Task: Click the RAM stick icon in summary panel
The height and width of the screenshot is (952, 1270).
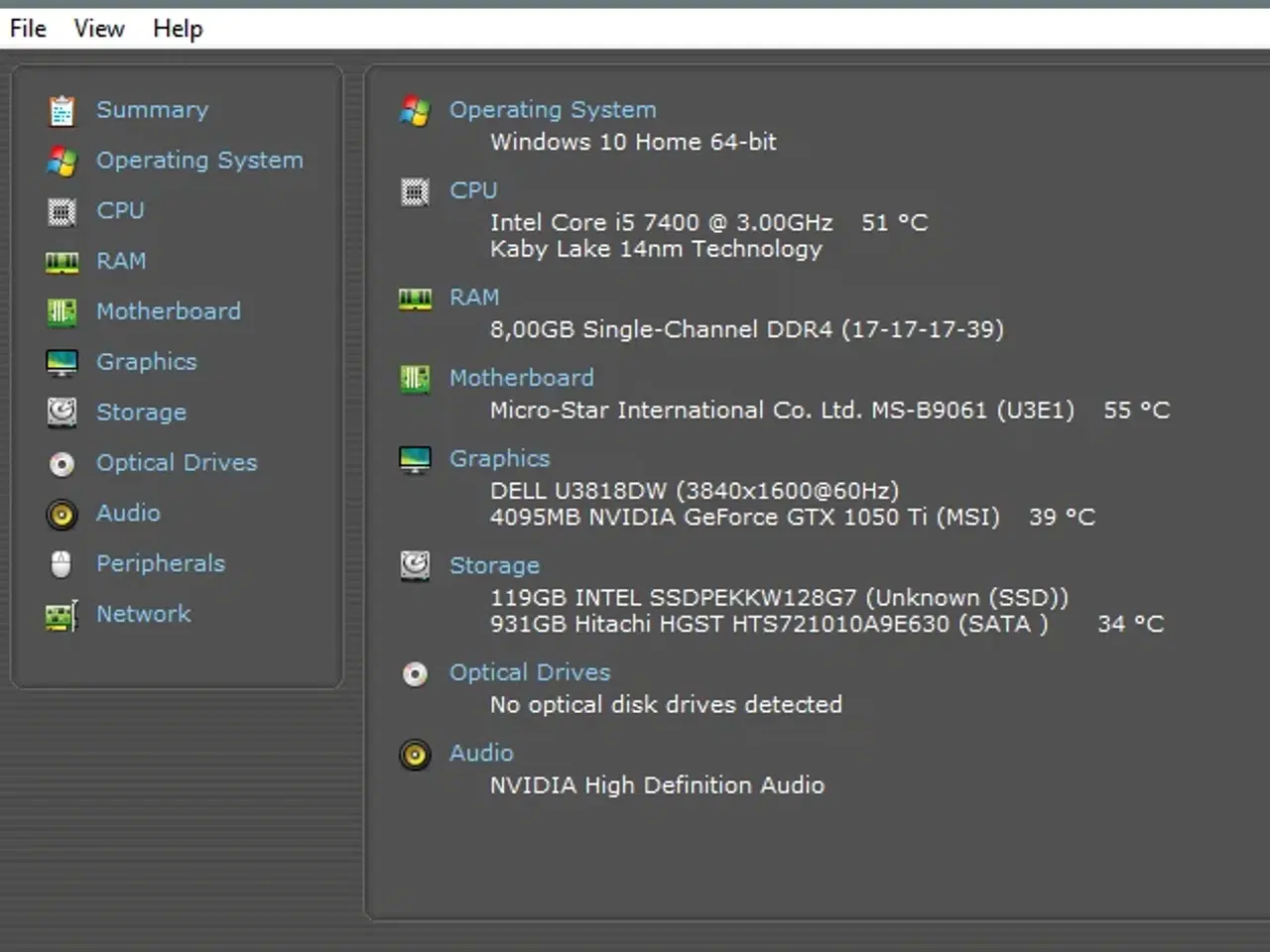Action: click(x=415, y=298)
